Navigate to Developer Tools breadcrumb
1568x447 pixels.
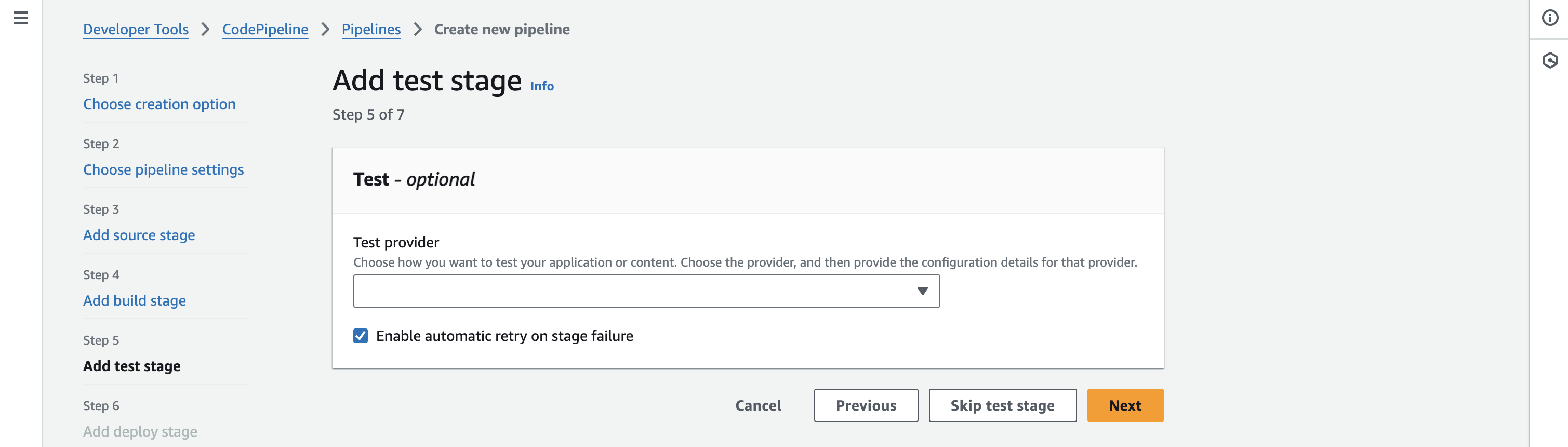(136, 29)
